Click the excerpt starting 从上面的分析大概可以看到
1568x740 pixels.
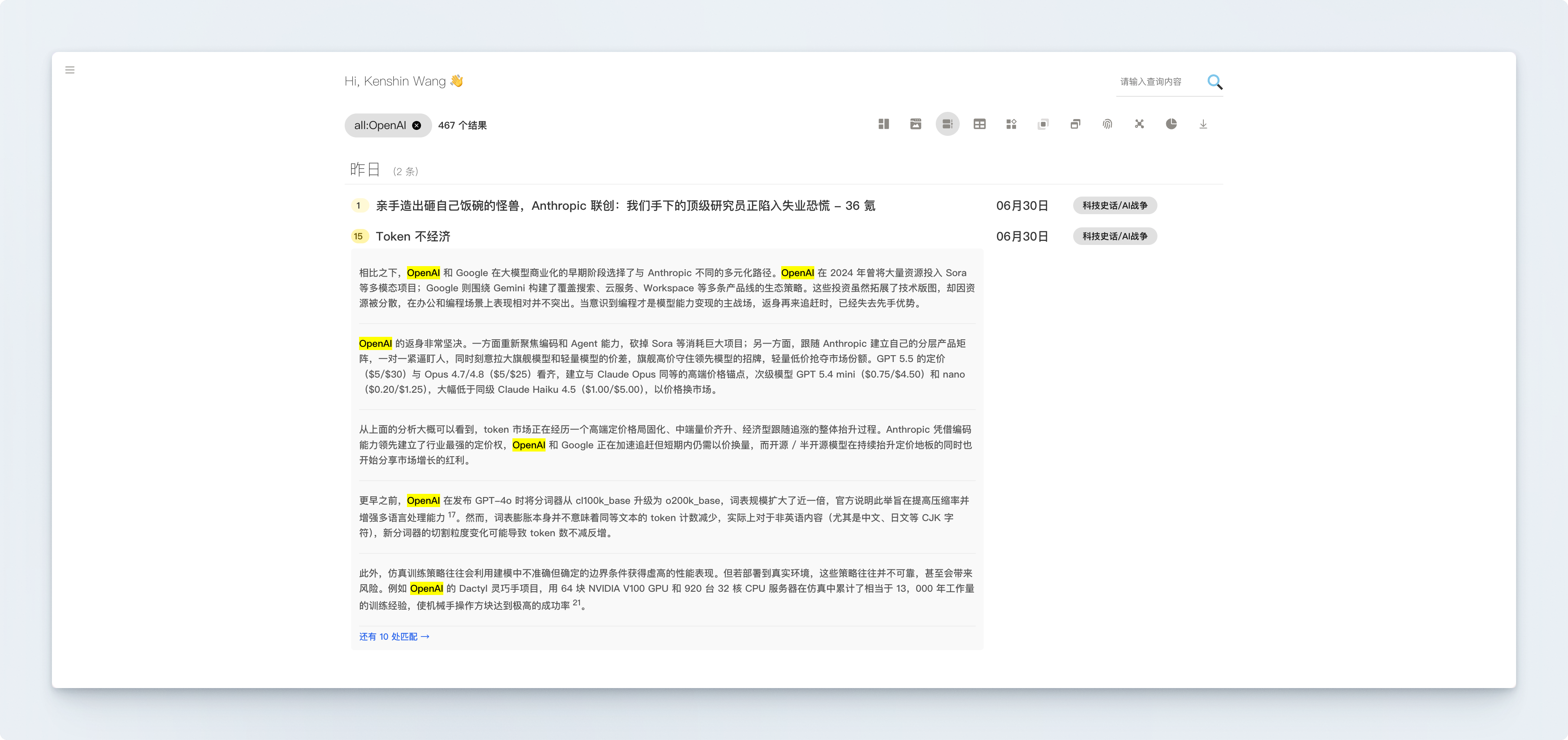pos(667,445)
